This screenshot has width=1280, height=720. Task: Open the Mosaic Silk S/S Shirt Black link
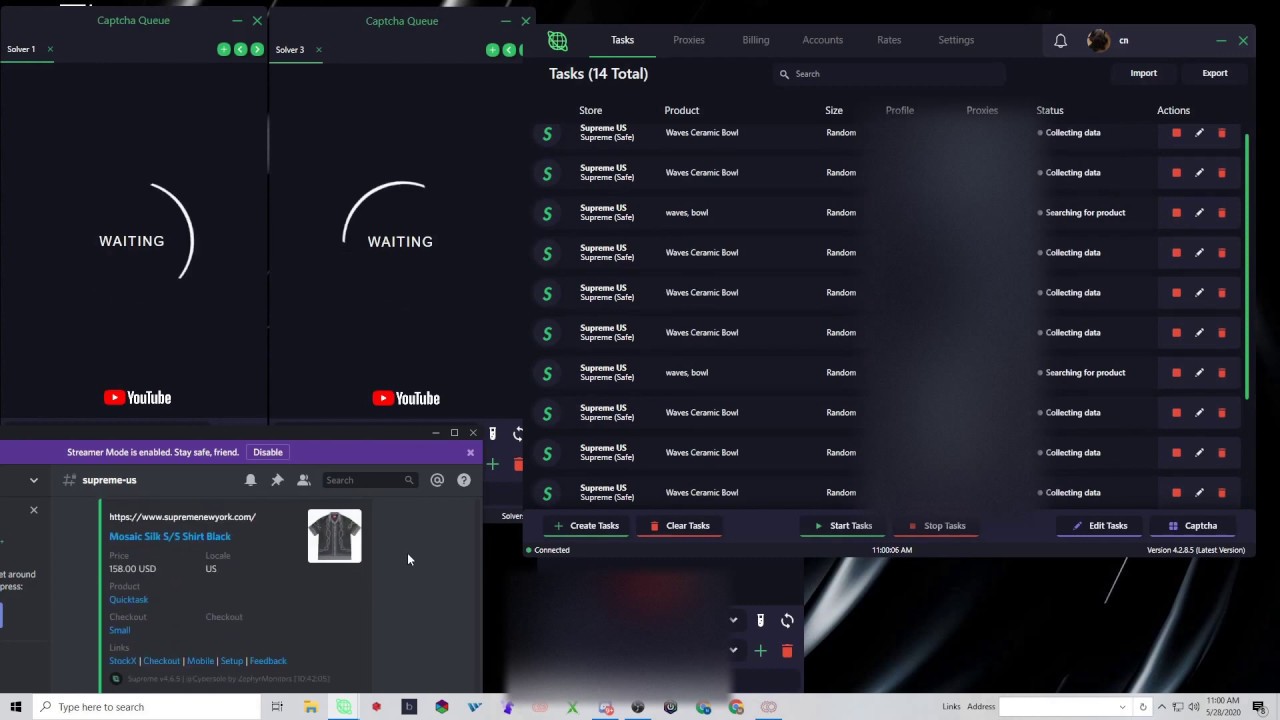click(x=170, y=536)
